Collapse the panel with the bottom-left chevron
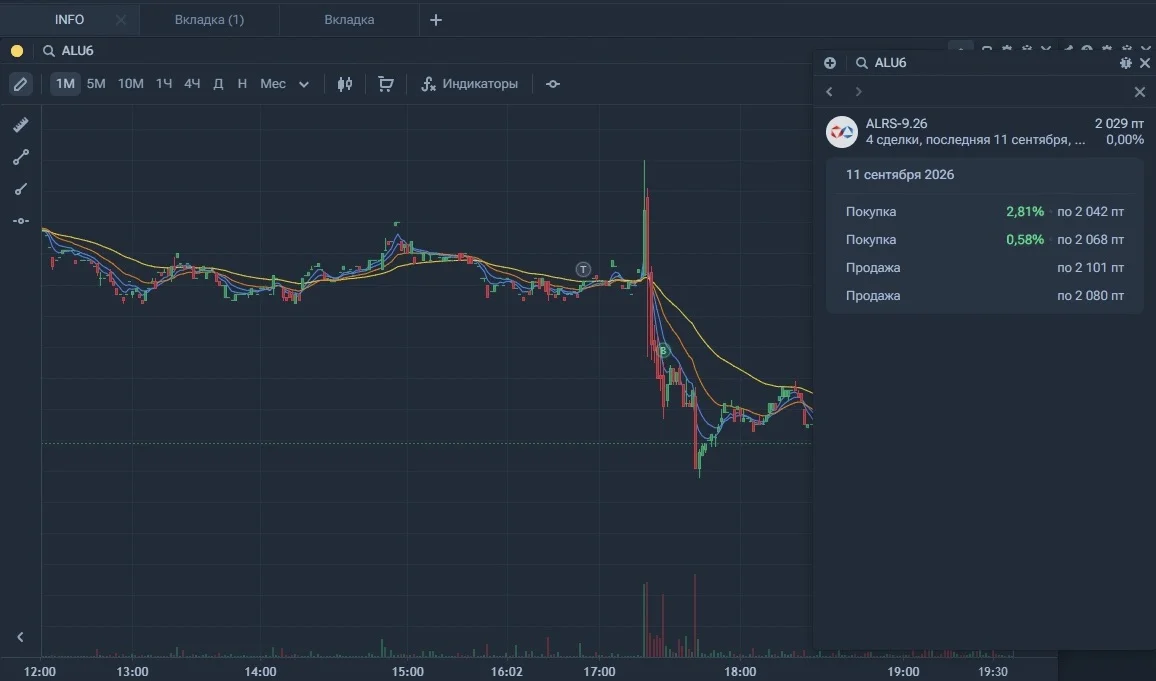 [x=20, y=637]
